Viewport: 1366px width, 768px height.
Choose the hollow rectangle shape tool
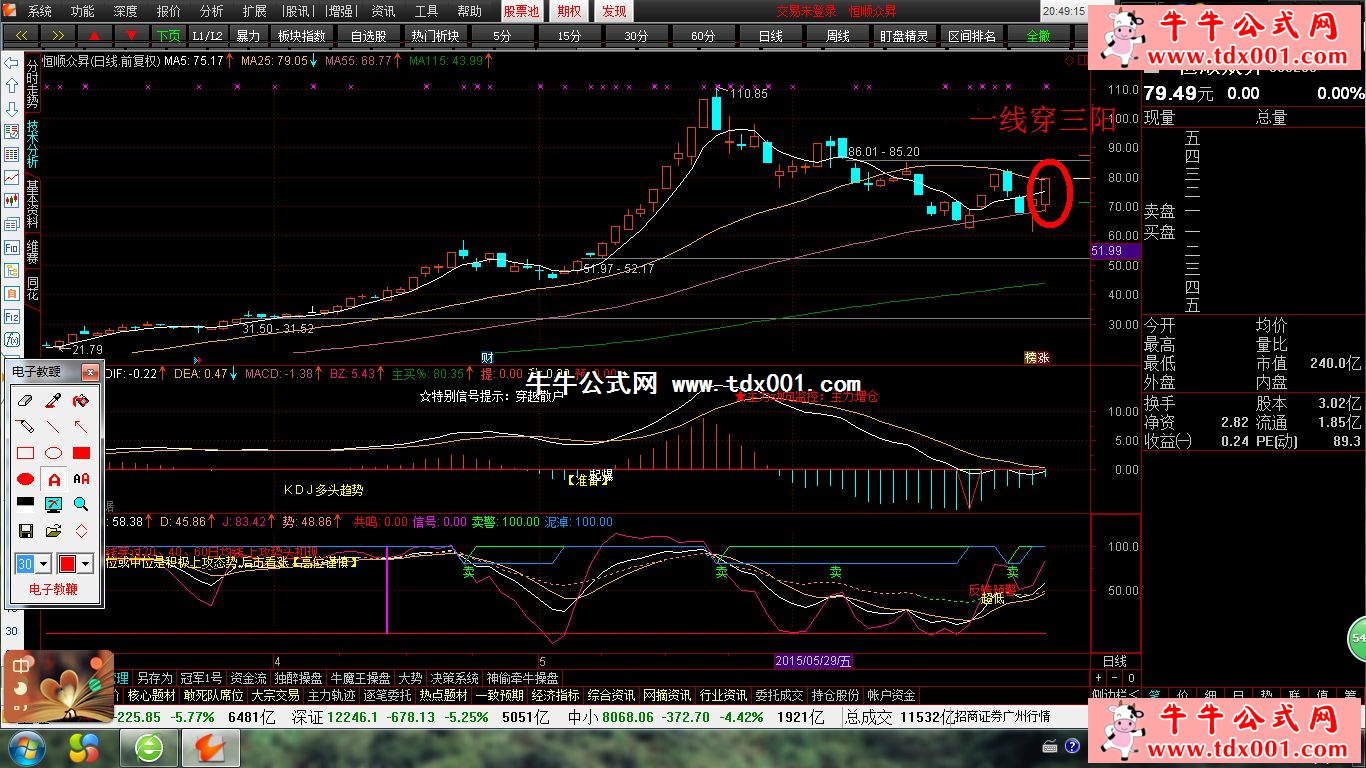[x=26, y=453]
